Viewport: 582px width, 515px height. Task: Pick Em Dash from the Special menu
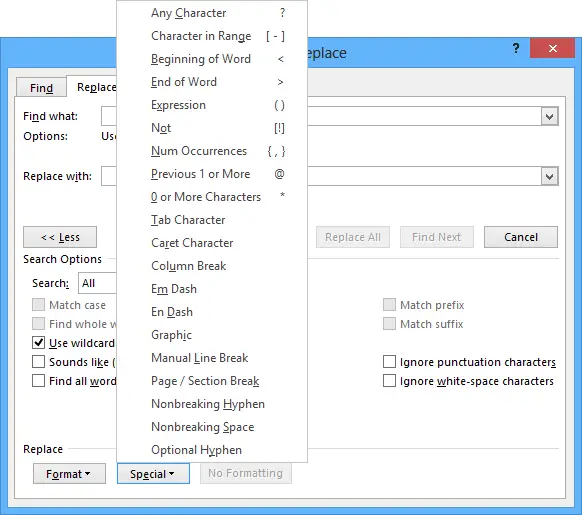[212, 289]
